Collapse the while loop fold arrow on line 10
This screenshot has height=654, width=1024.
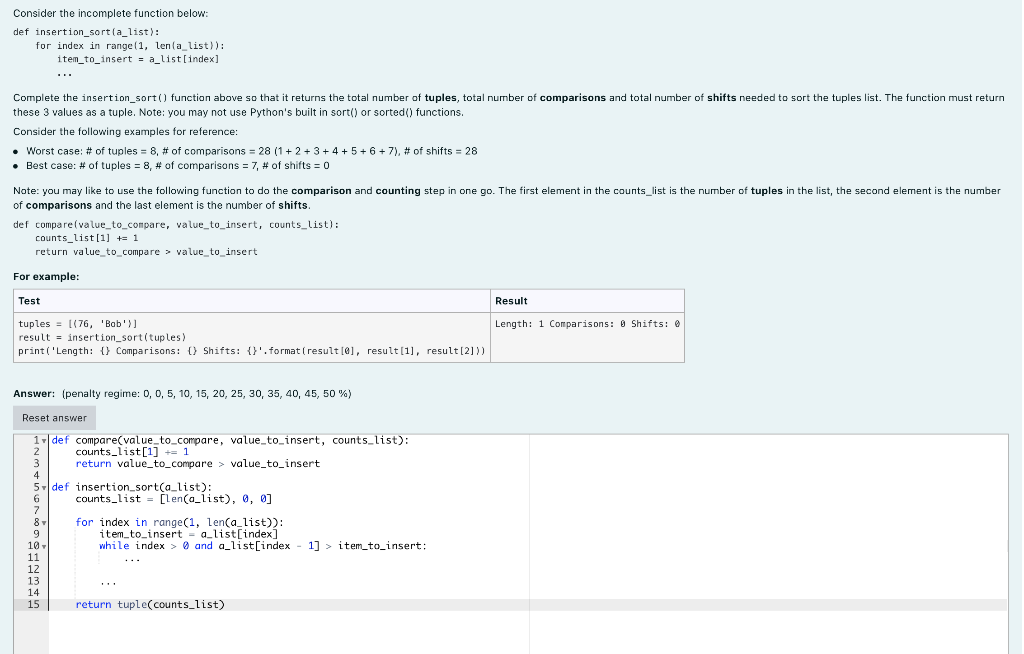(x=43, y=545)
